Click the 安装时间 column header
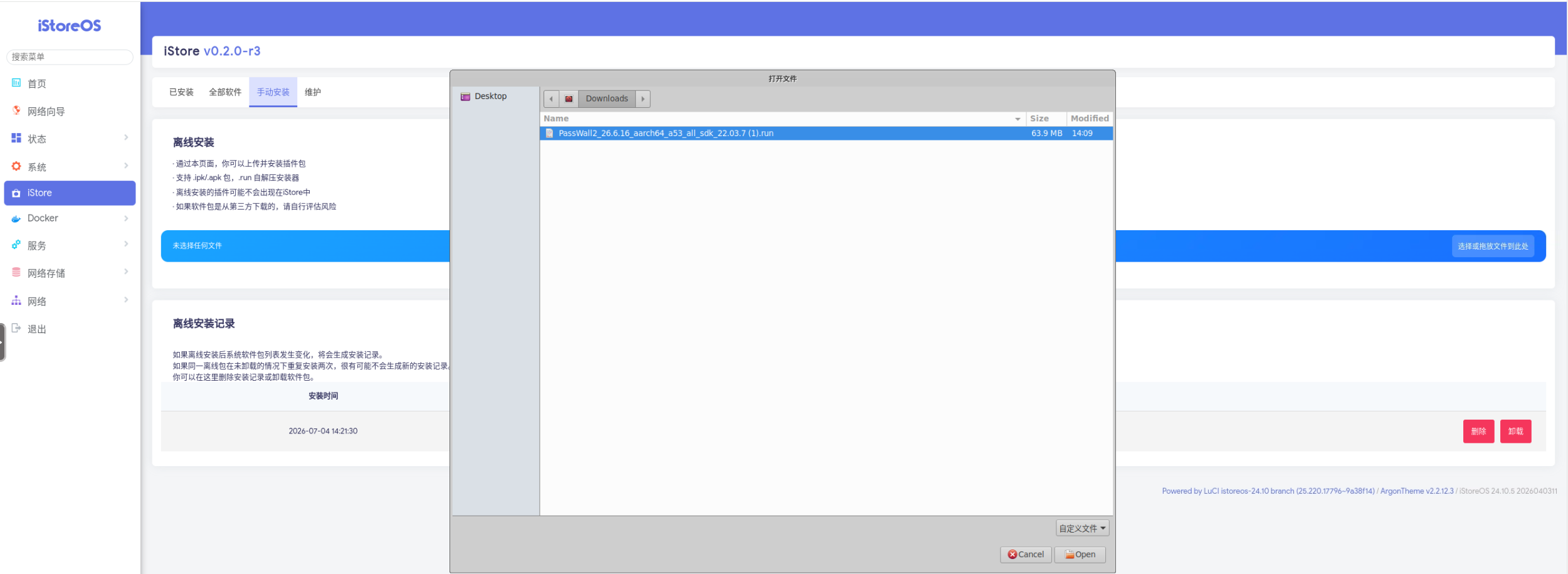Image resolution: width=1568 pixels, height=574 pixels. coord(323,396)
